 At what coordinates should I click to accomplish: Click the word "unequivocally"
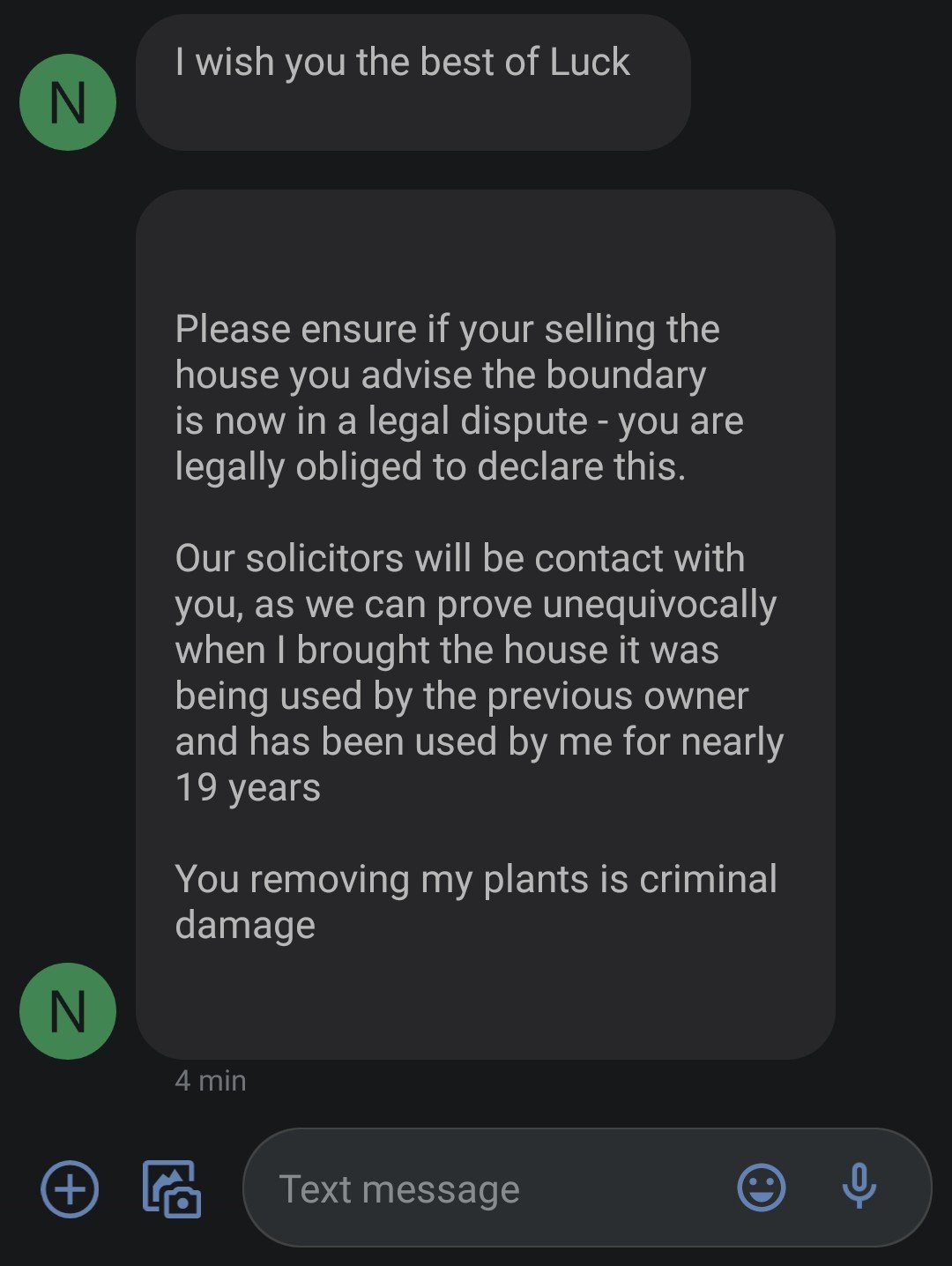(659, 605)
